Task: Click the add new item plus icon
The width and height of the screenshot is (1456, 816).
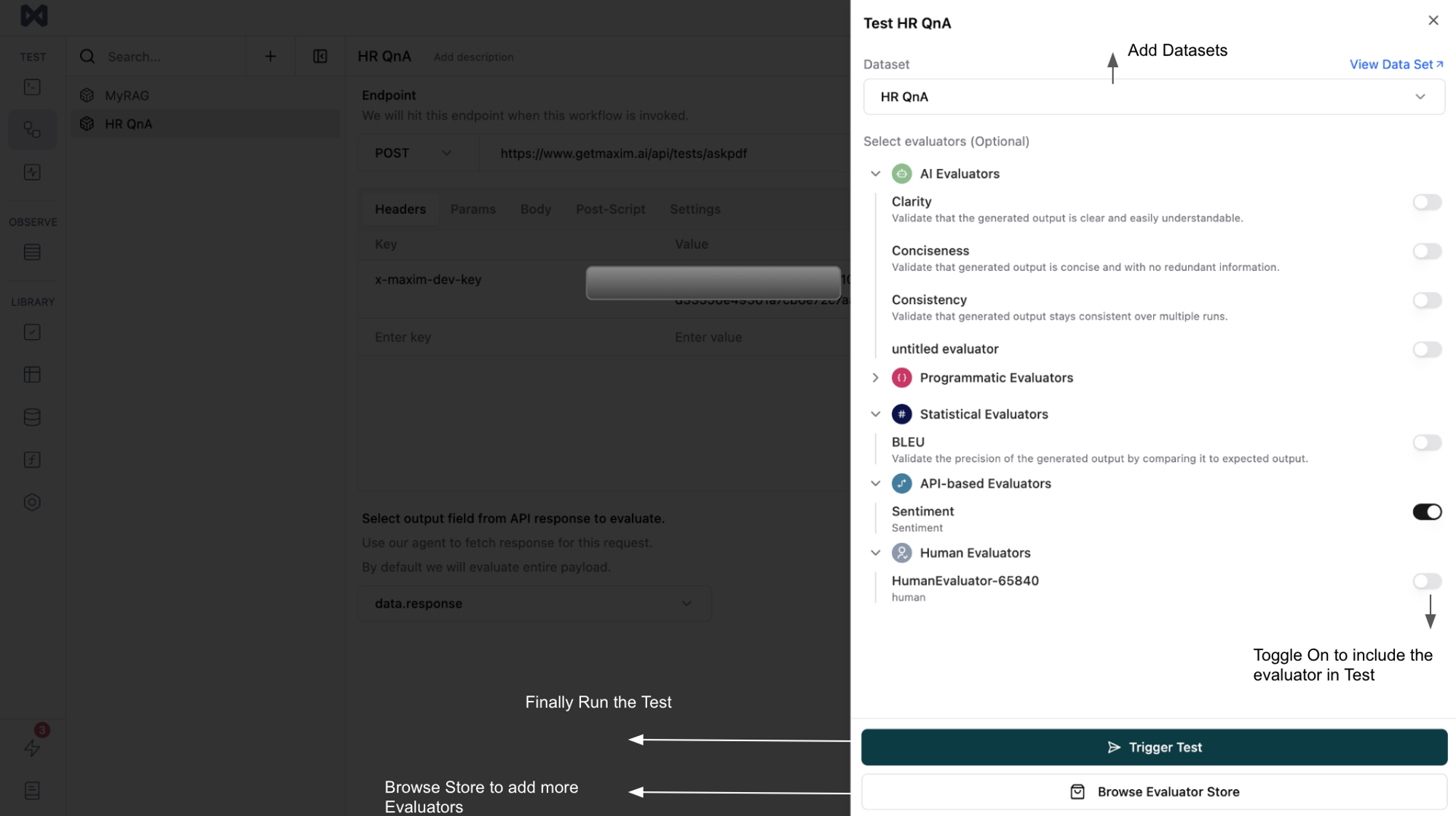Action: (270, 56)
